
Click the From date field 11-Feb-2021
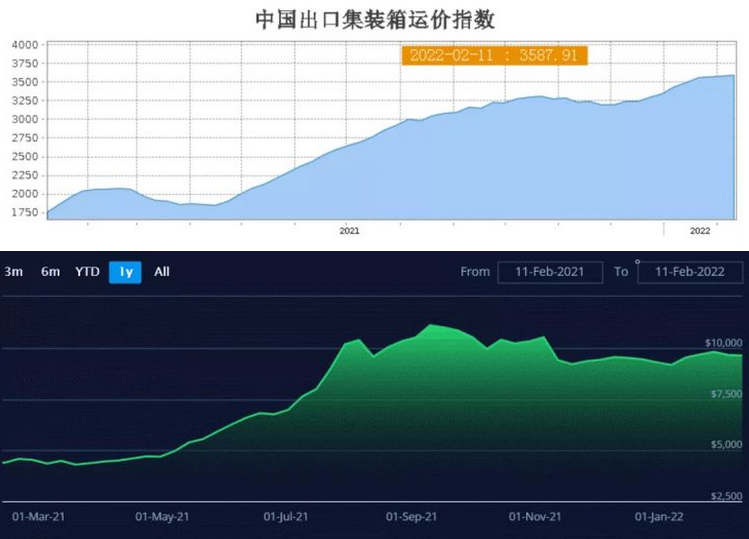point(549,271)
